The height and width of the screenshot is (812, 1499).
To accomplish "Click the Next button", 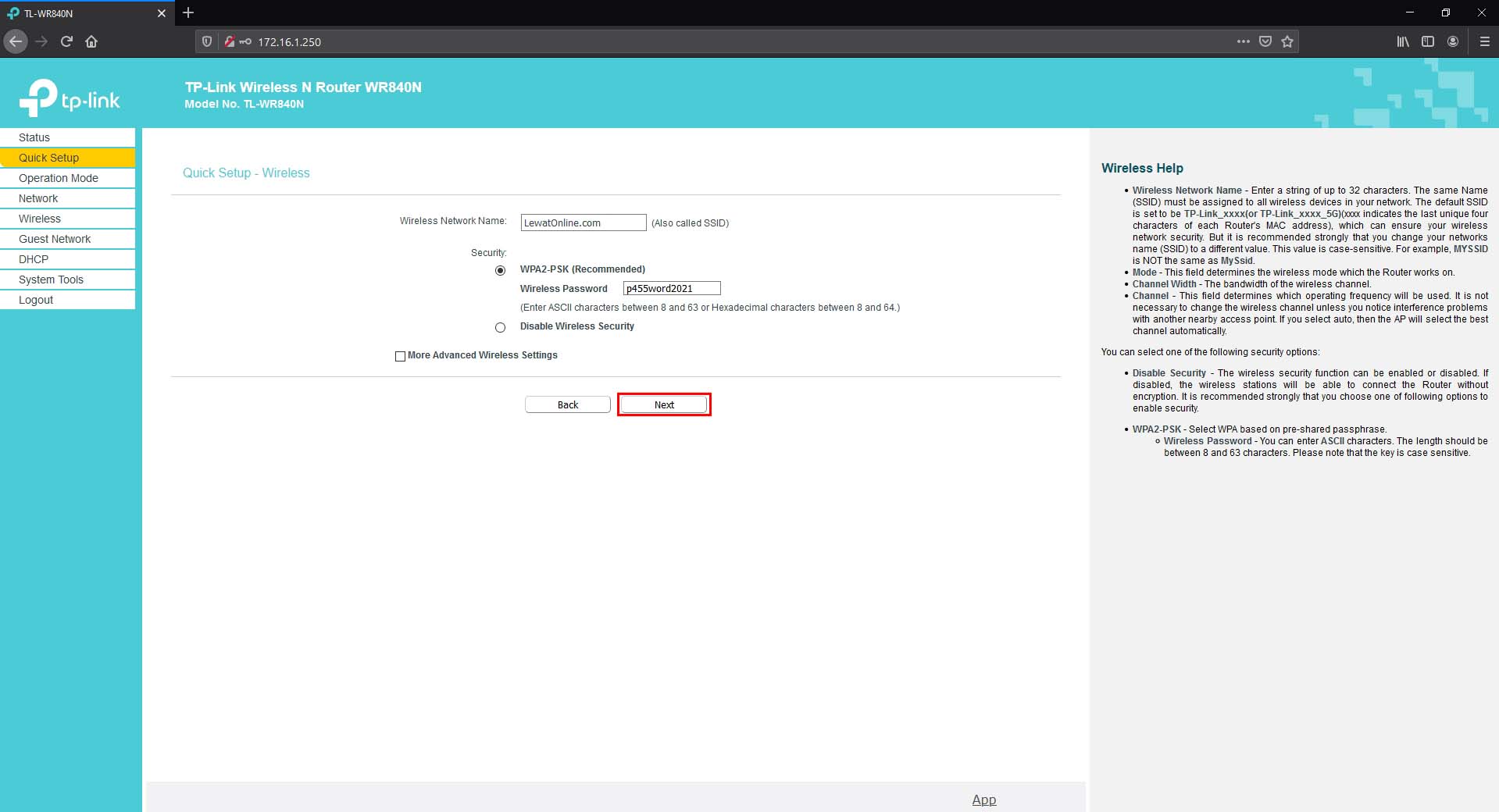I will [664, 404].
